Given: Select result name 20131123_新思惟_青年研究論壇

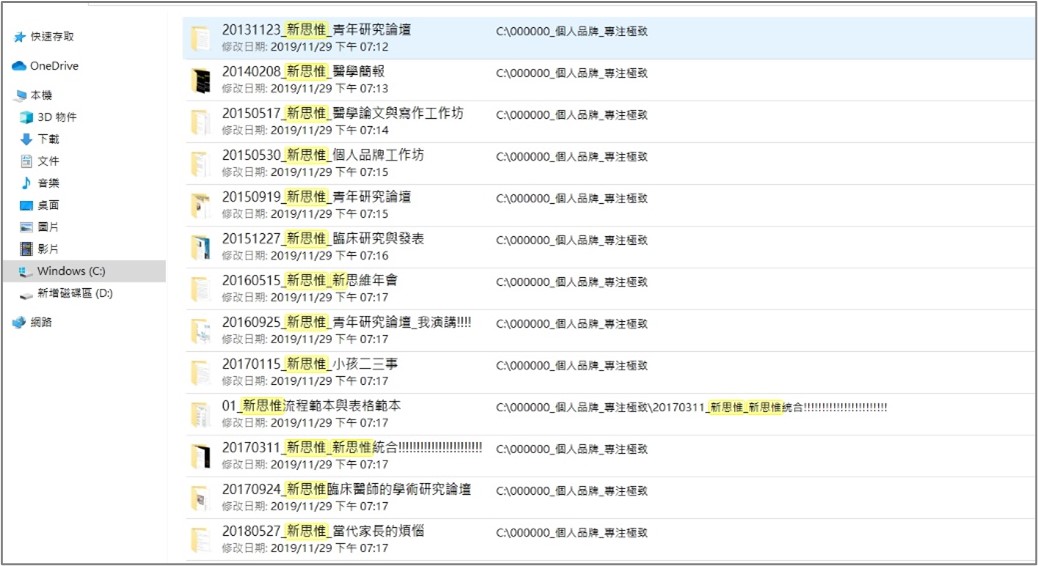Looking at the screenshot, I should (316, 30).
